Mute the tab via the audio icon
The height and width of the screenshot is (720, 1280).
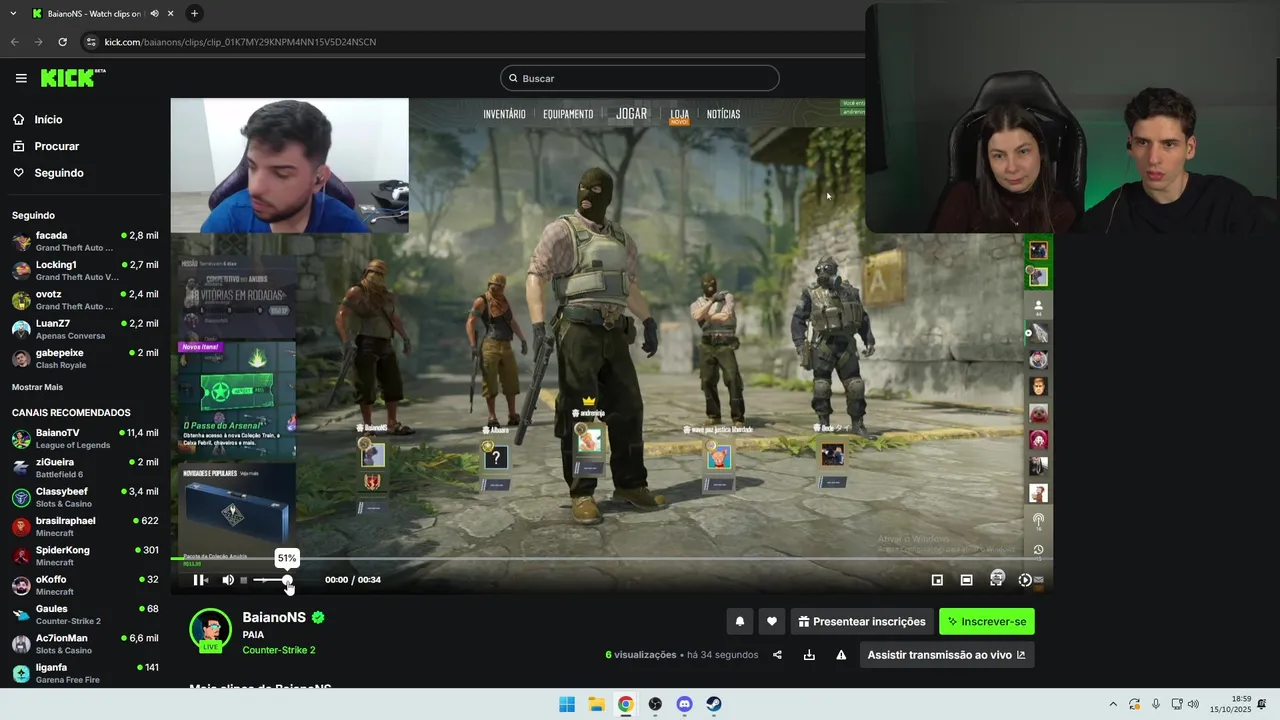pos(154,14)
